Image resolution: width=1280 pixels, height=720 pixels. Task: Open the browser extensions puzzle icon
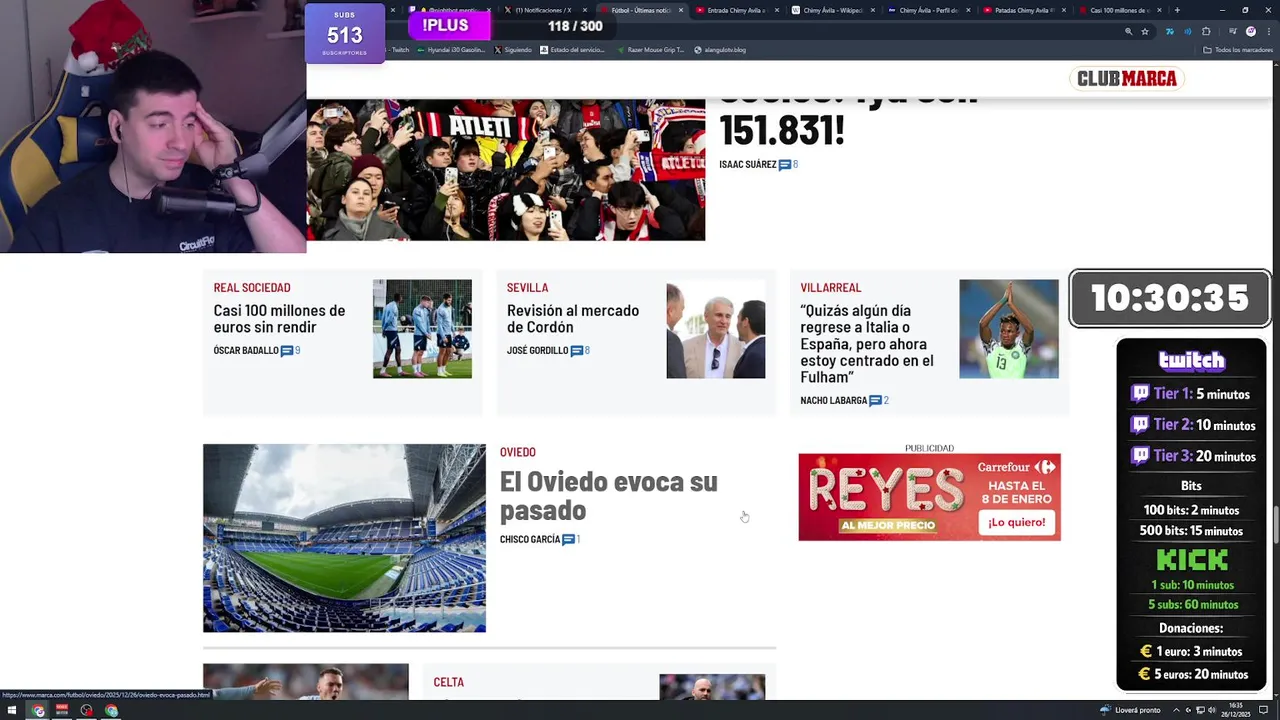point(1206,31)
